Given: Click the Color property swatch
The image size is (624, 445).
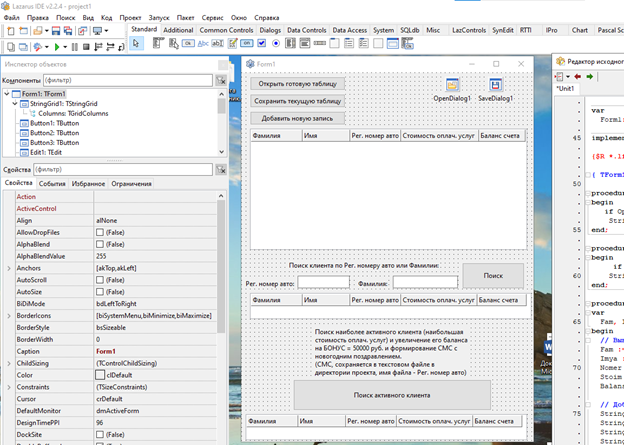Looking at the screenshot, I should click(x=99, y=375).
